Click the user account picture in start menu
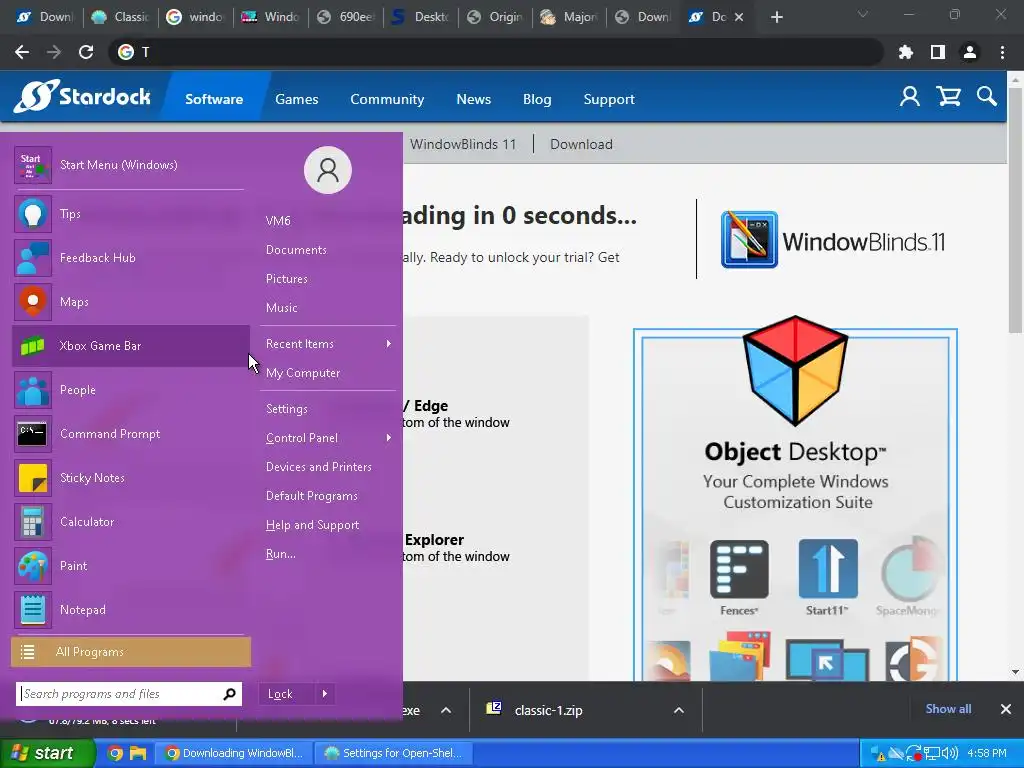This screenshot has width=1024, height=768. (328, 170)
